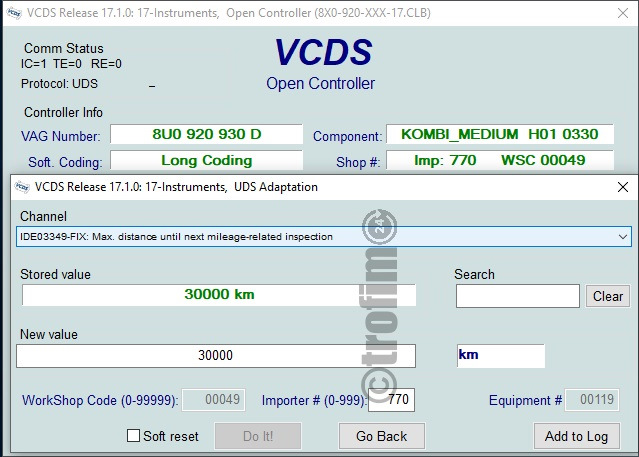This screenshot has width=639, height=457.
Task: Click the Stored value label
Action: coord(55,274)
